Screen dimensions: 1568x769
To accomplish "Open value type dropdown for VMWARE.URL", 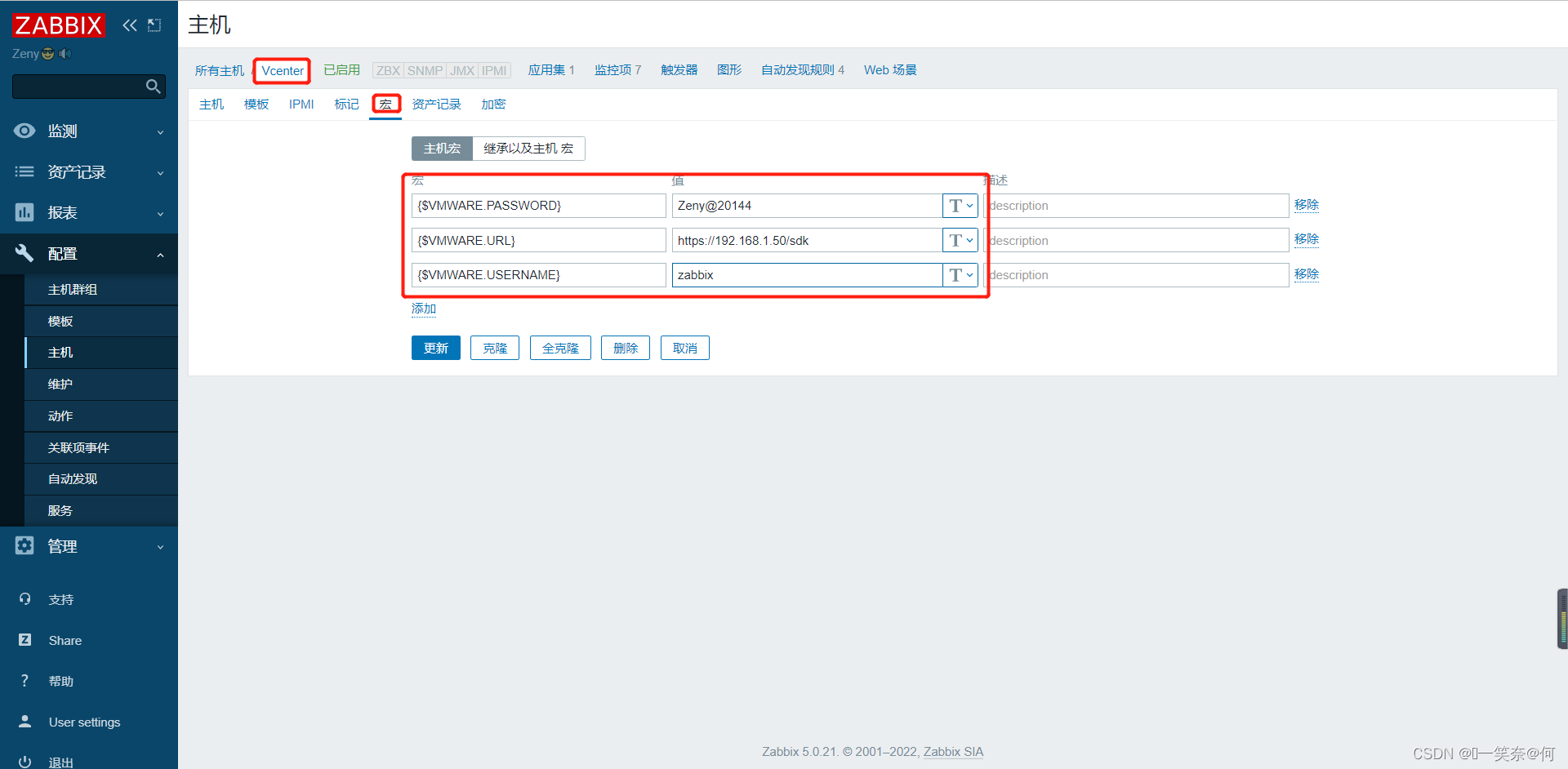I will [960, 240].
